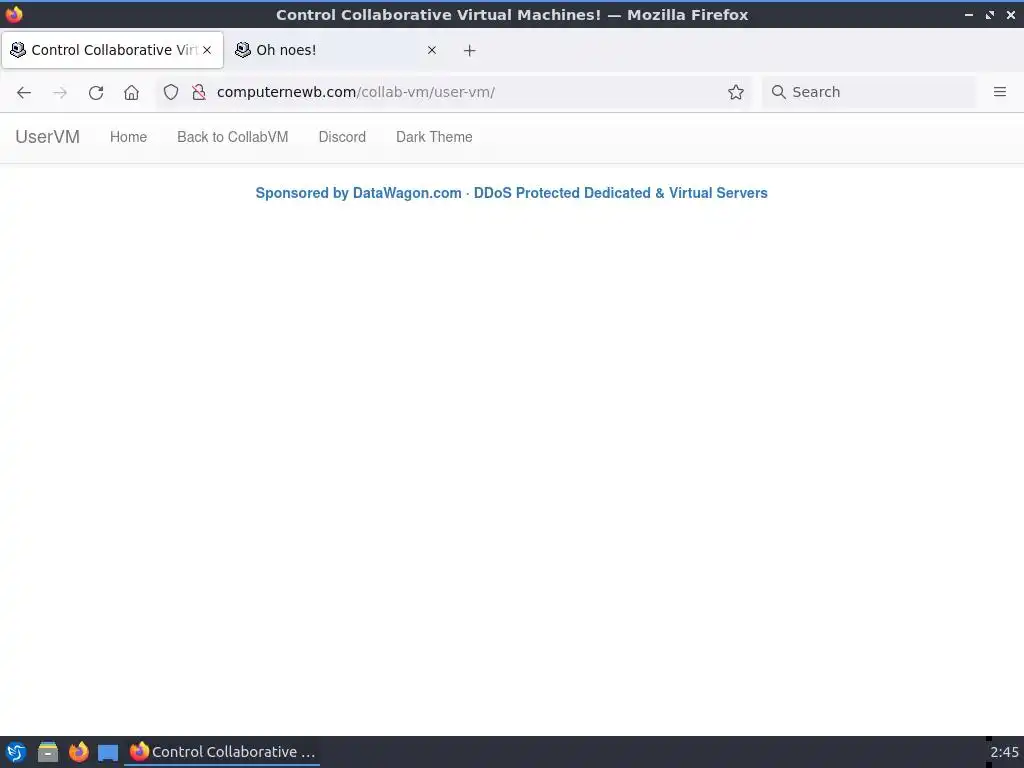Viewport: 1024px width, 768px height.
Task: Click the UserVM brand link
Action: pos(48,137)
